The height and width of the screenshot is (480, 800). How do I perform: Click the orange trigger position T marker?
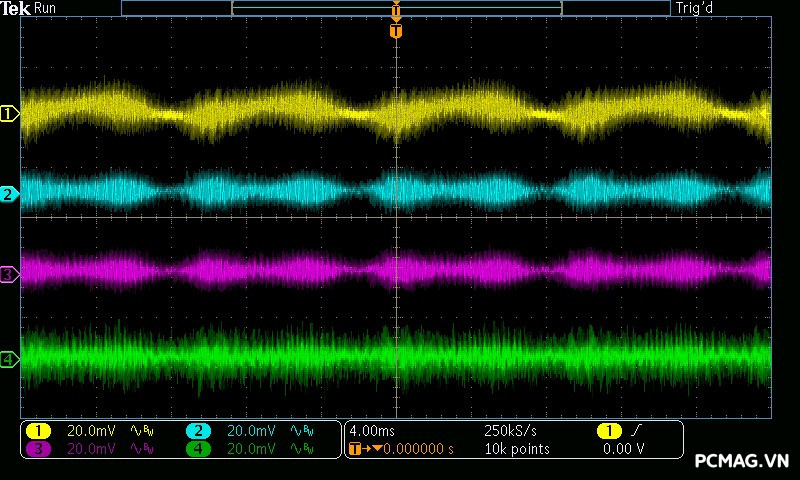[x=396, y=31]
